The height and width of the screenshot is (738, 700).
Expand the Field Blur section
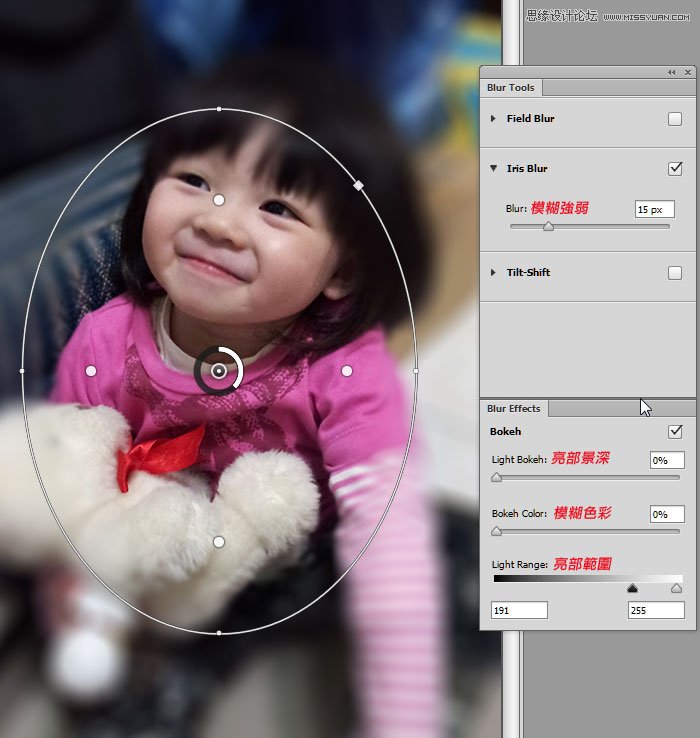coord(493,119)
